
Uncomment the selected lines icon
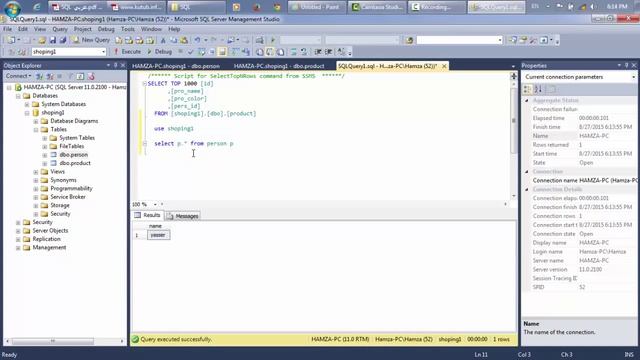click(304, 52)
